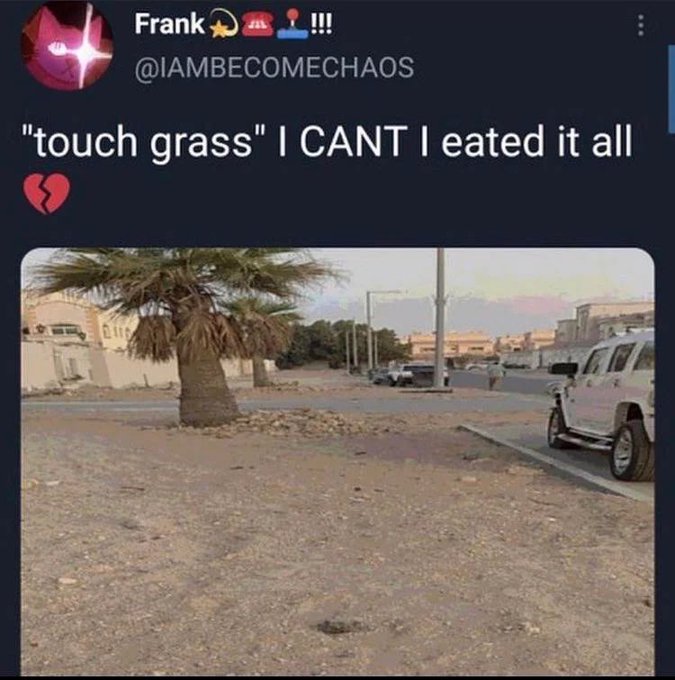
Task: Click the dark hole in the sandy ground
Action: click(338, 627)
